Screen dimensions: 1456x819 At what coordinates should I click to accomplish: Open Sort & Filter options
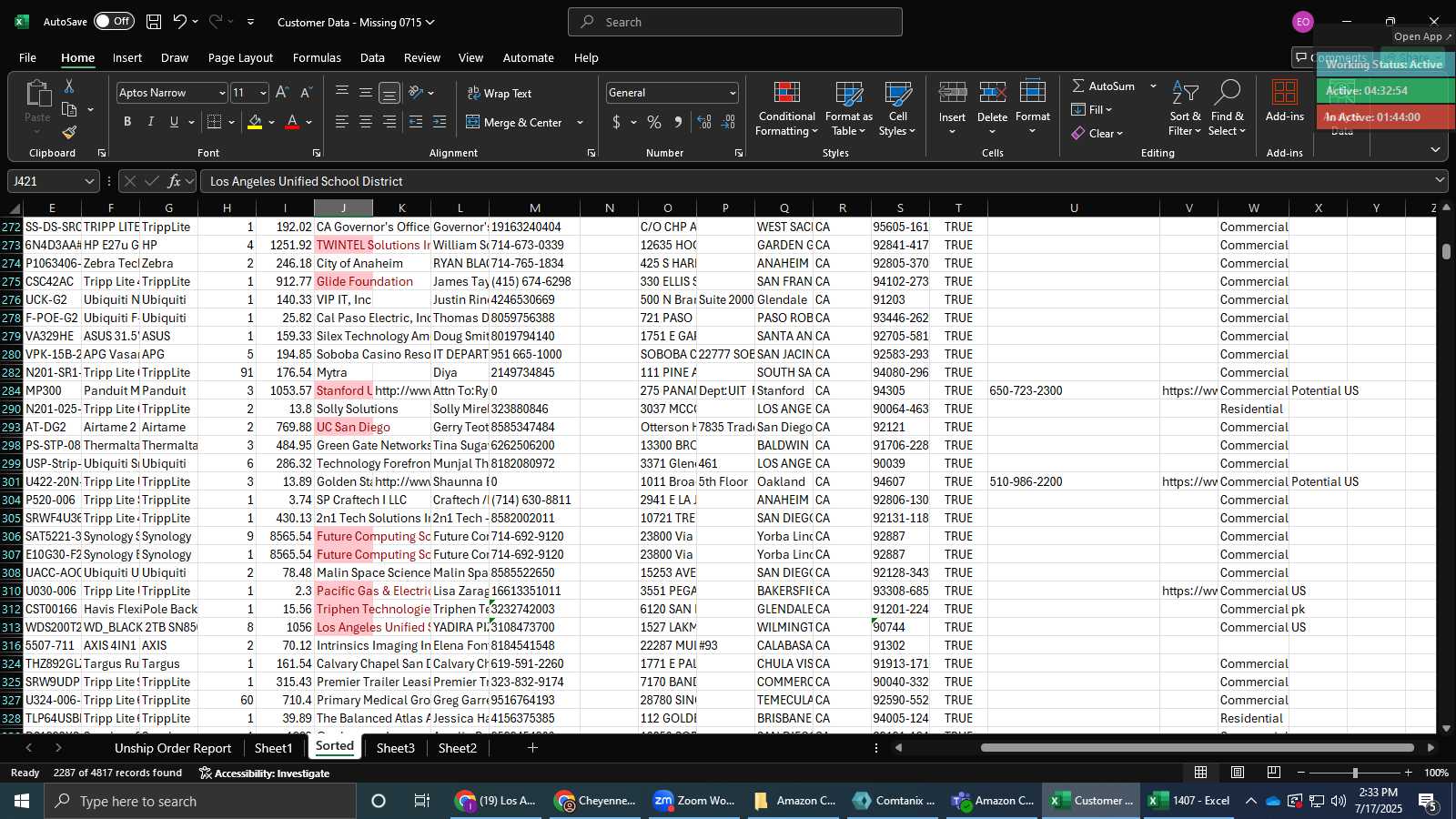tap(1185, 109)
